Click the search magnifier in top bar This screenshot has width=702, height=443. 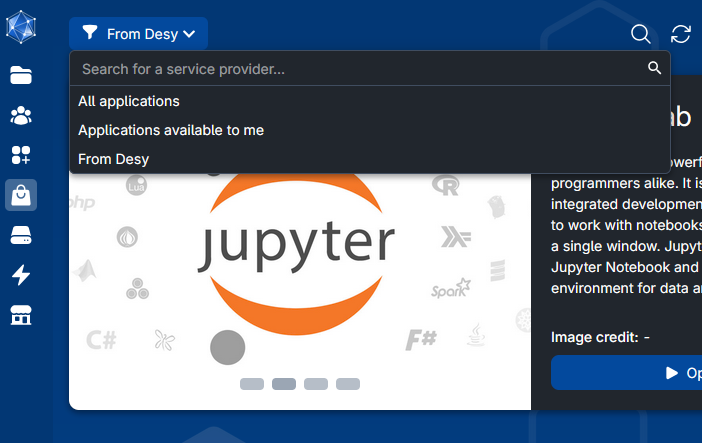[641, 34]
